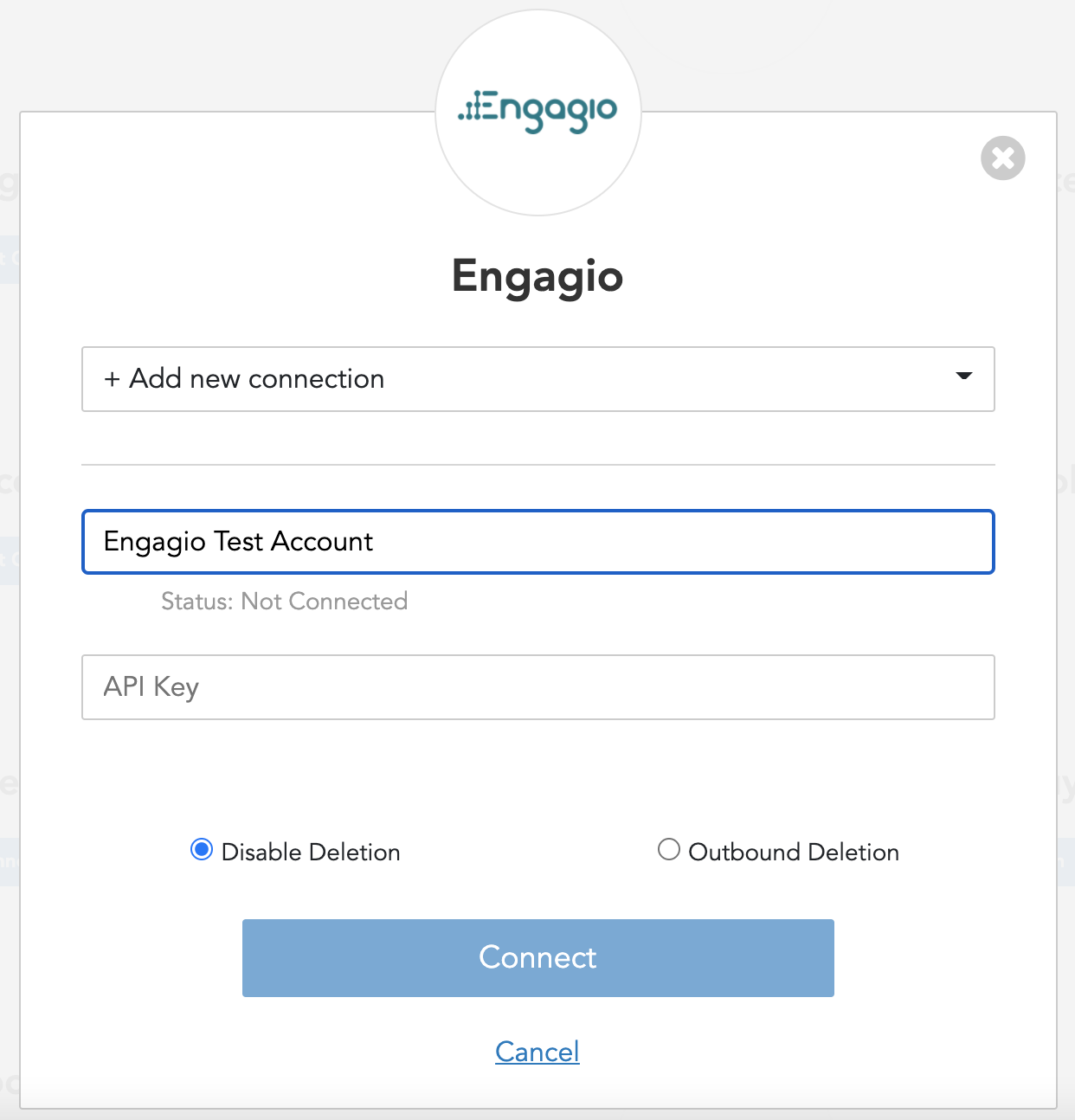This screenshot has height=1120, width=1075.
Task: Click the Engagio dialog heading
Action: click(x=537, y=276)
